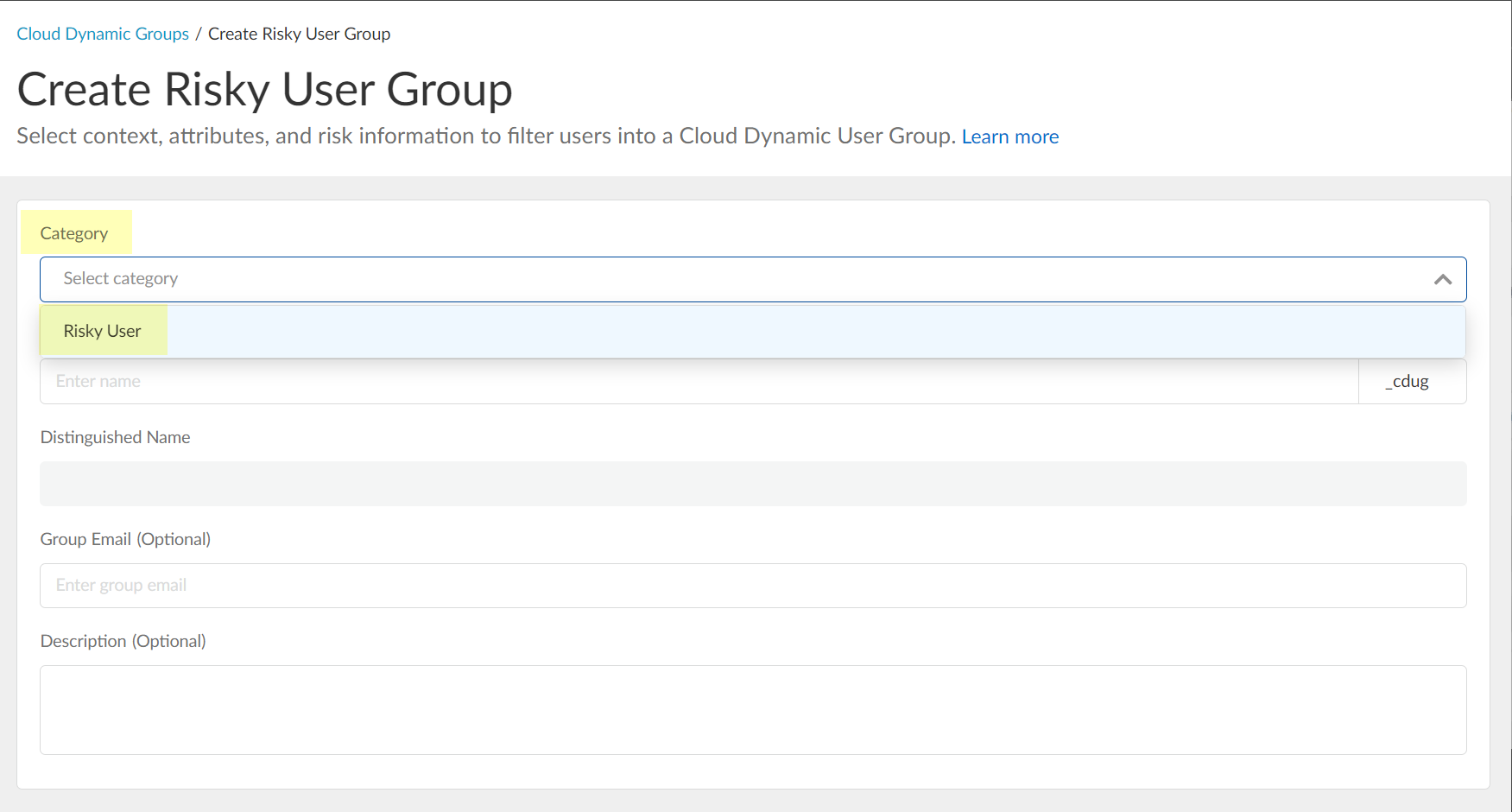Screen dimensions: 1512x812
Task: Focus the Enter group email field
Action: coord(751,586)
